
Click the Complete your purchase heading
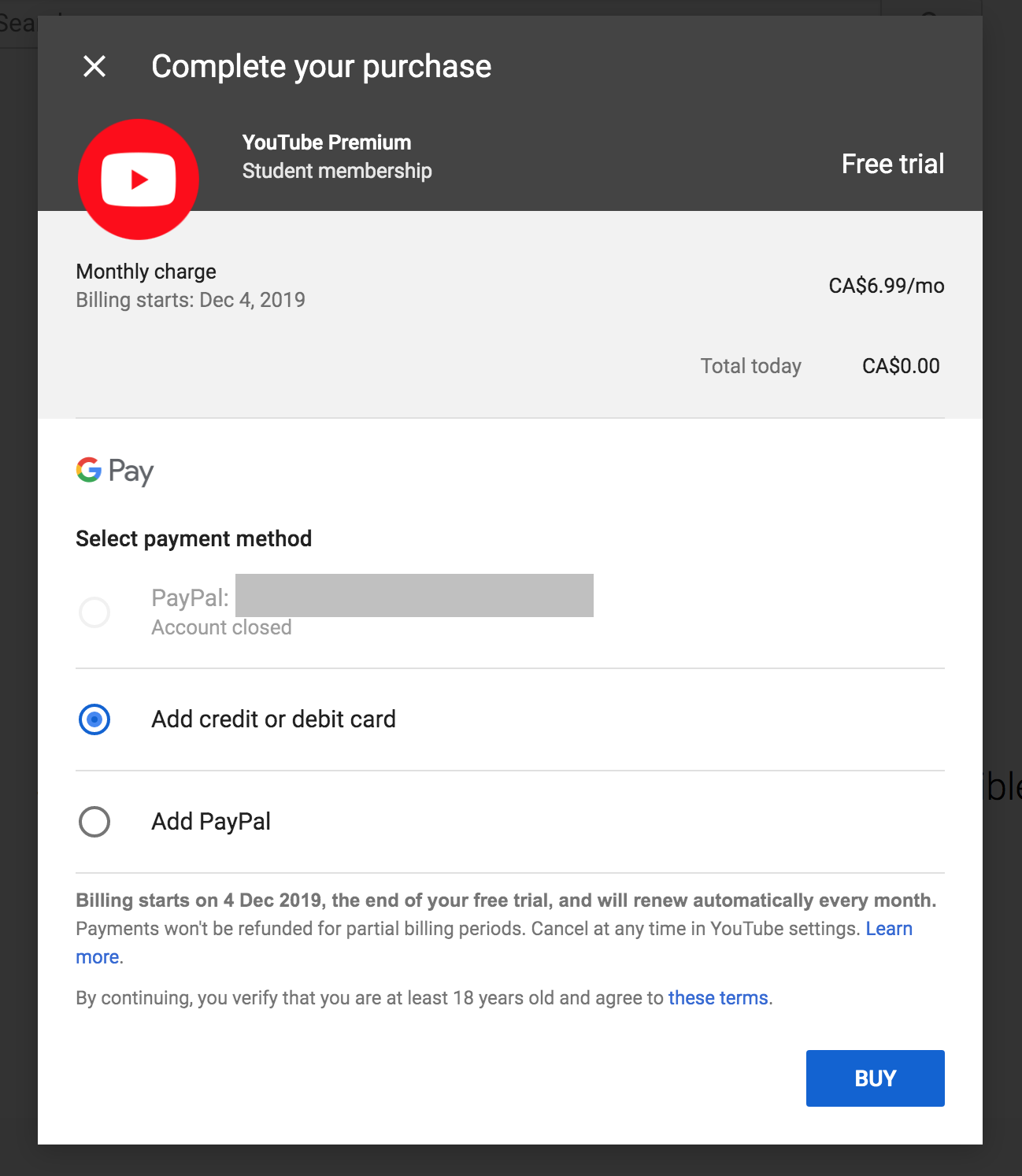(x=321, y=66)
